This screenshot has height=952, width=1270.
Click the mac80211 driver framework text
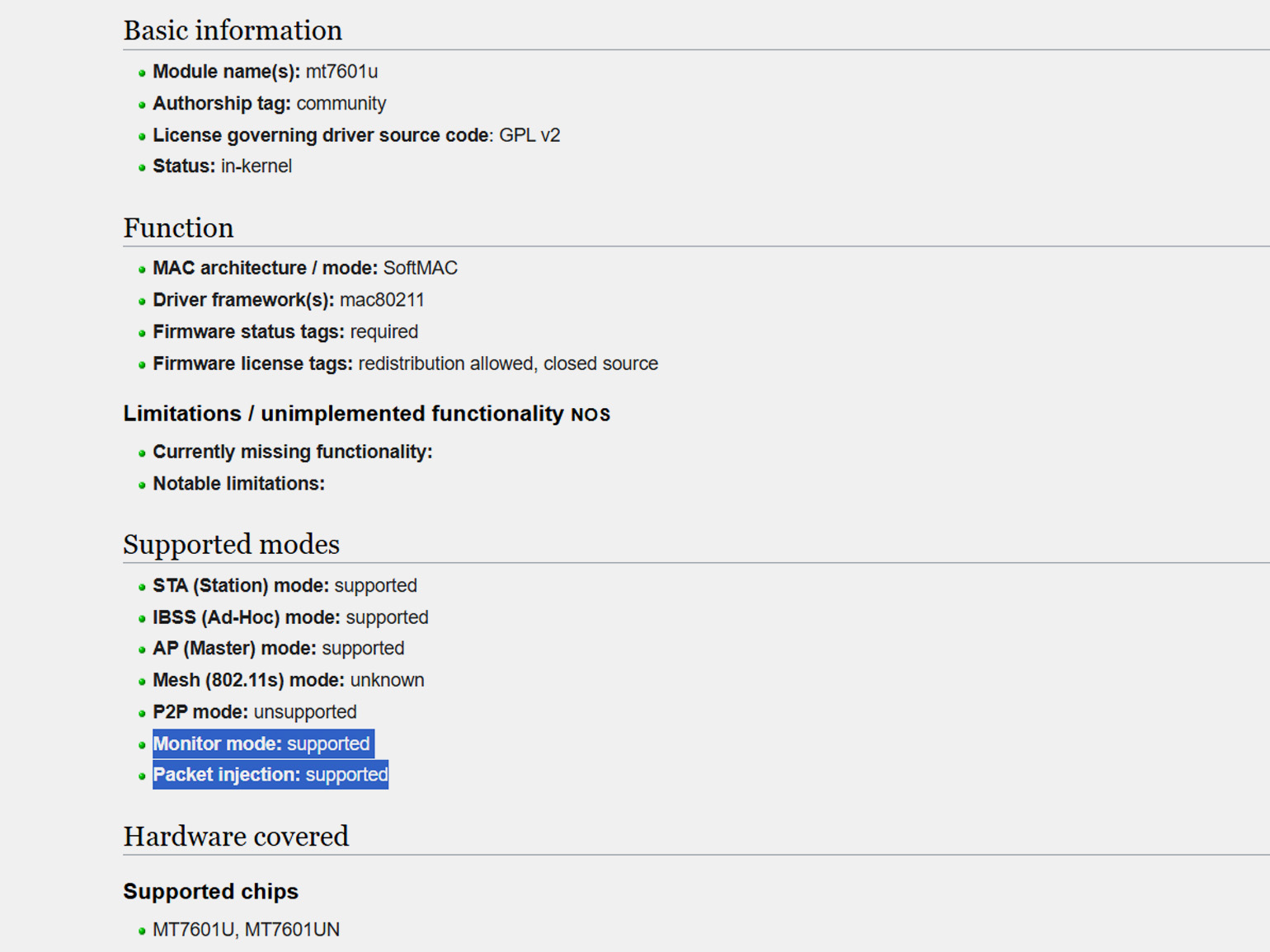coord(382,300)
